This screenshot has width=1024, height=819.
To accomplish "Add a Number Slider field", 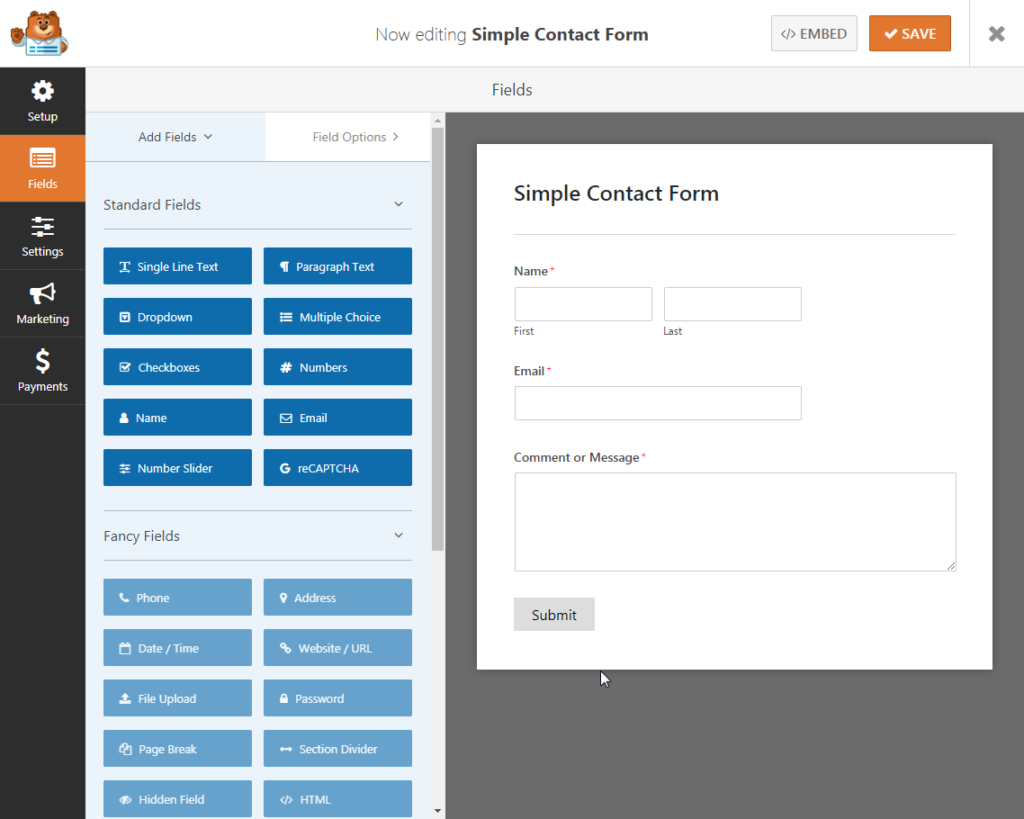I will click(177, 467).
